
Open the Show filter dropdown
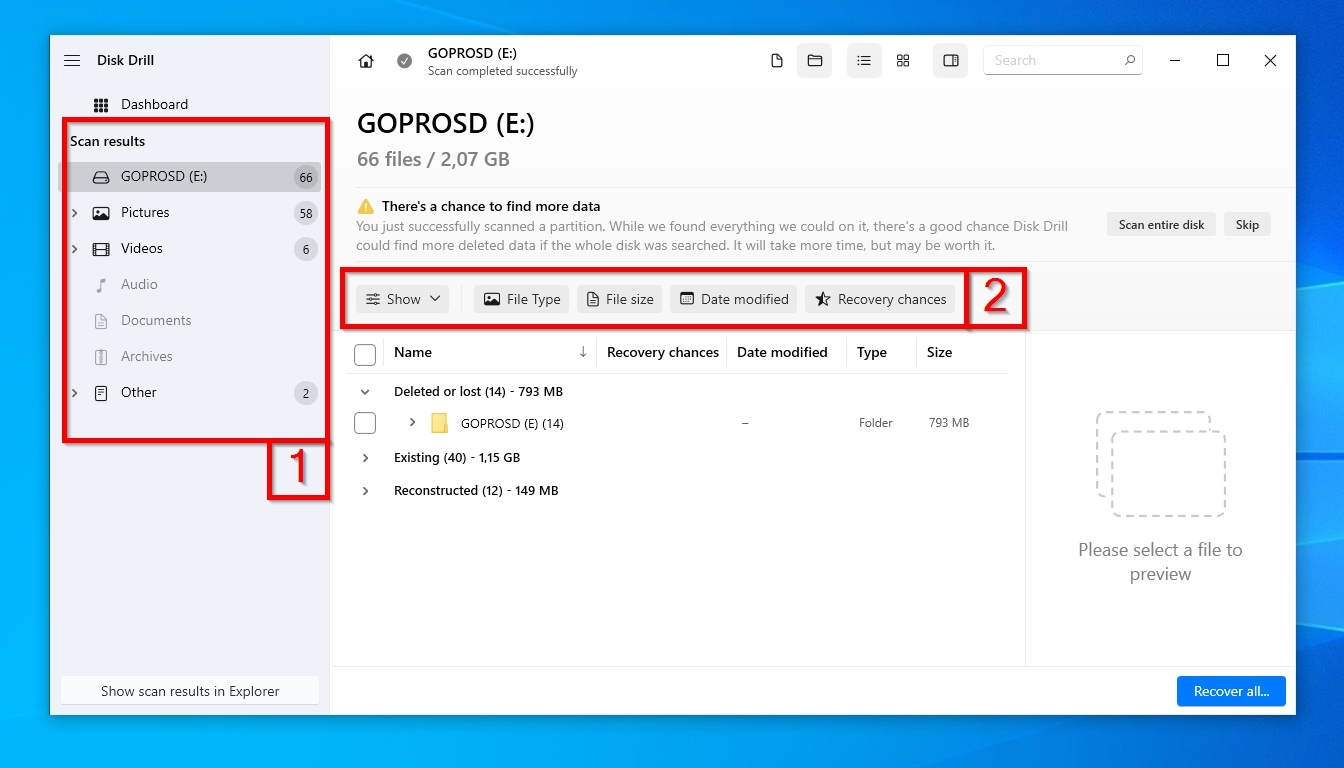click(403, 299)
